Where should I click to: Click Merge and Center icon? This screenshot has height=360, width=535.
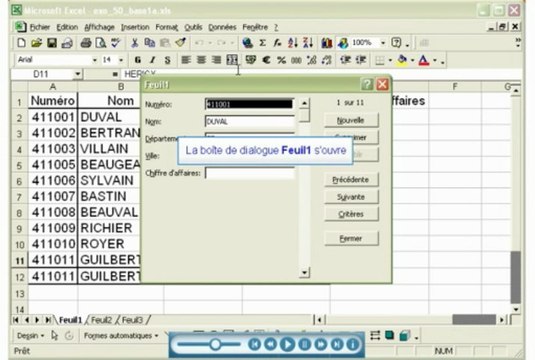232,60
